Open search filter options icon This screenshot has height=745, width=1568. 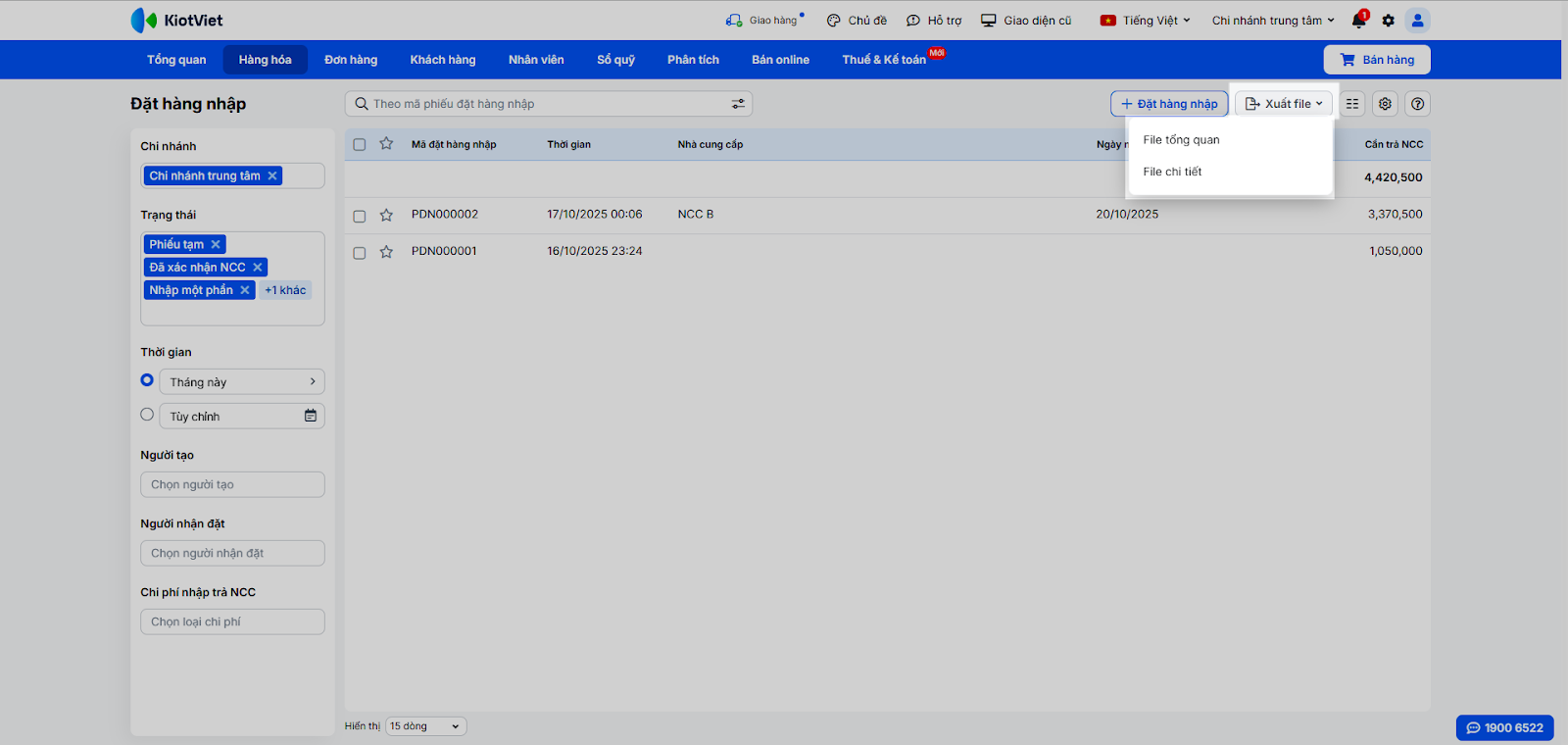click(738, 104)
